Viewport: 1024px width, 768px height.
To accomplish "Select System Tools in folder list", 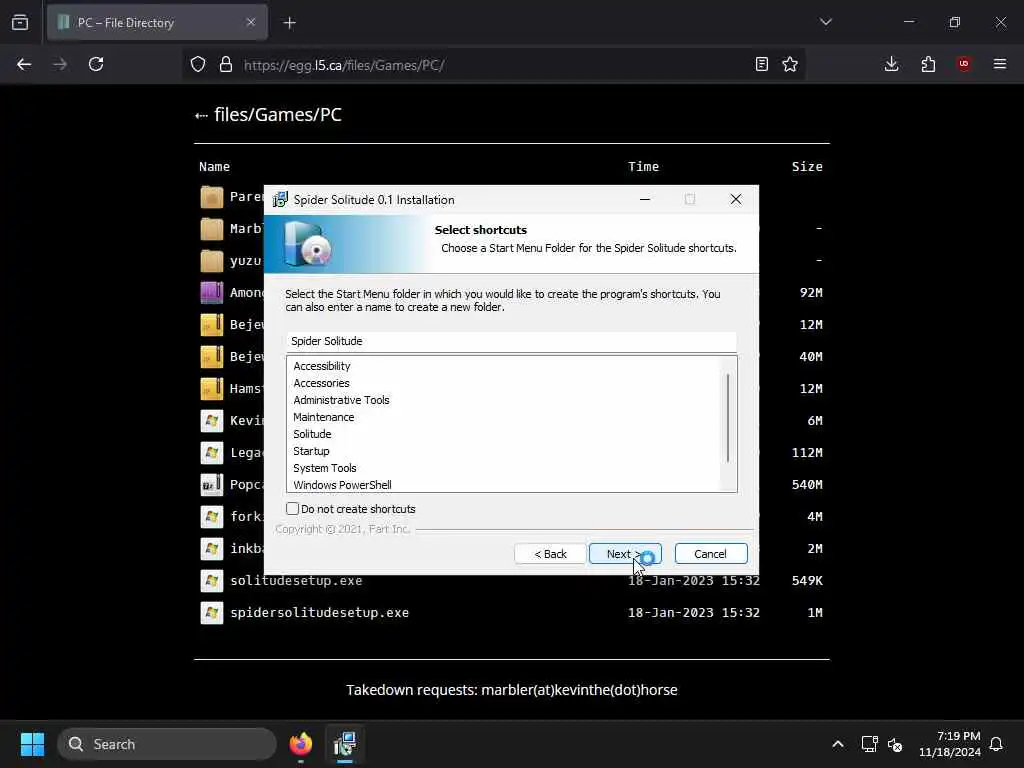I will [x=325, y=468].
